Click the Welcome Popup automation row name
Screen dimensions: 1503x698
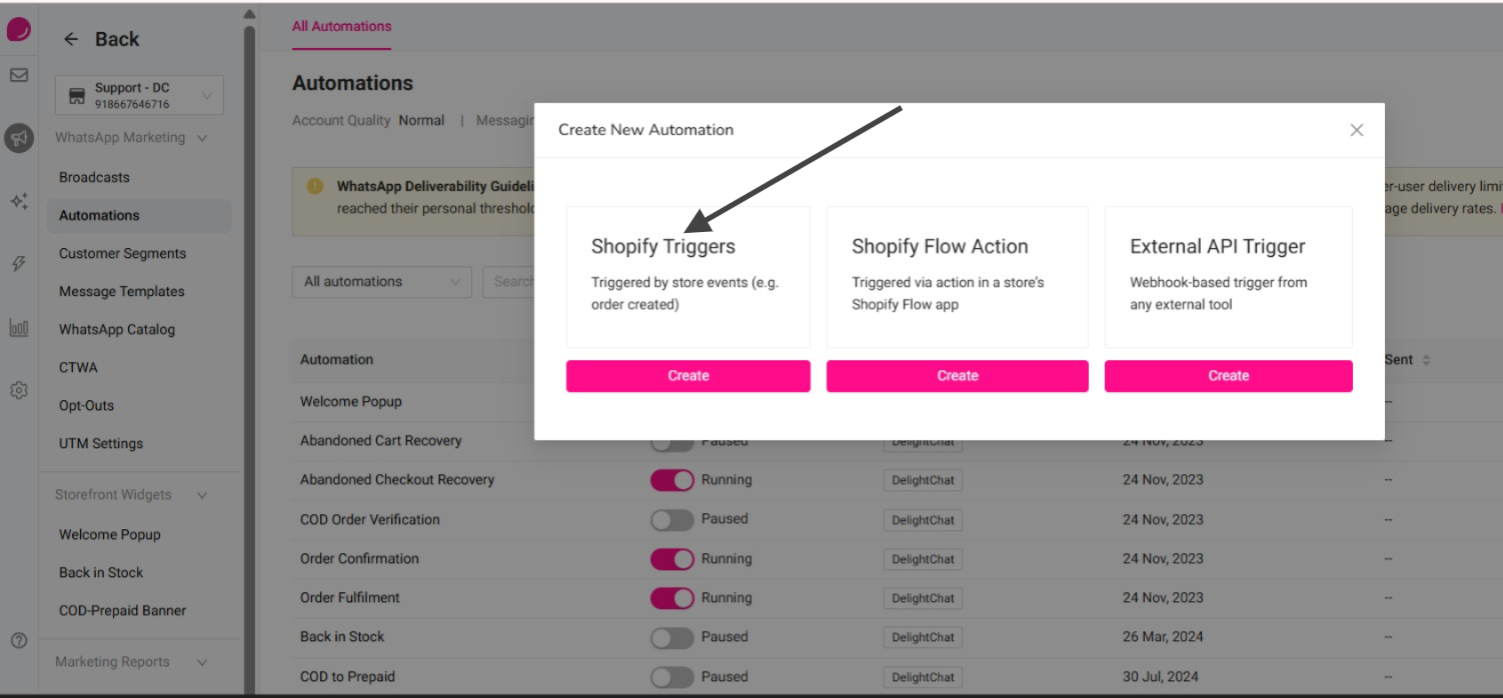coord(351,402)
